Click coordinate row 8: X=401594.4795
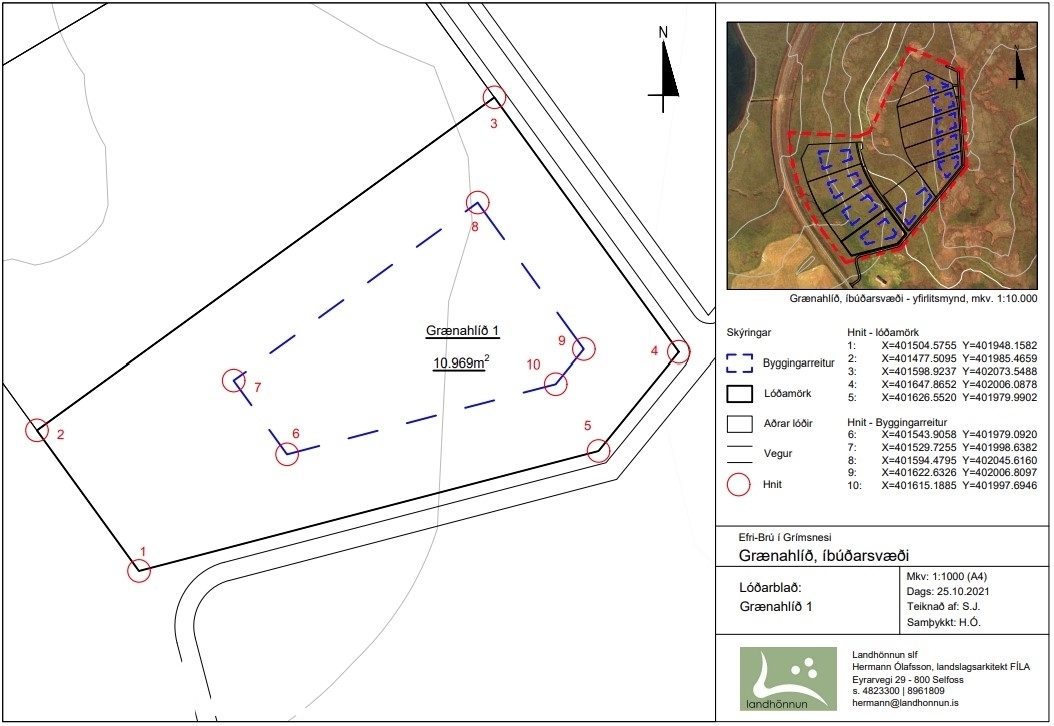The height and width of the screenshot is (726, 1054). click(942, 460)
